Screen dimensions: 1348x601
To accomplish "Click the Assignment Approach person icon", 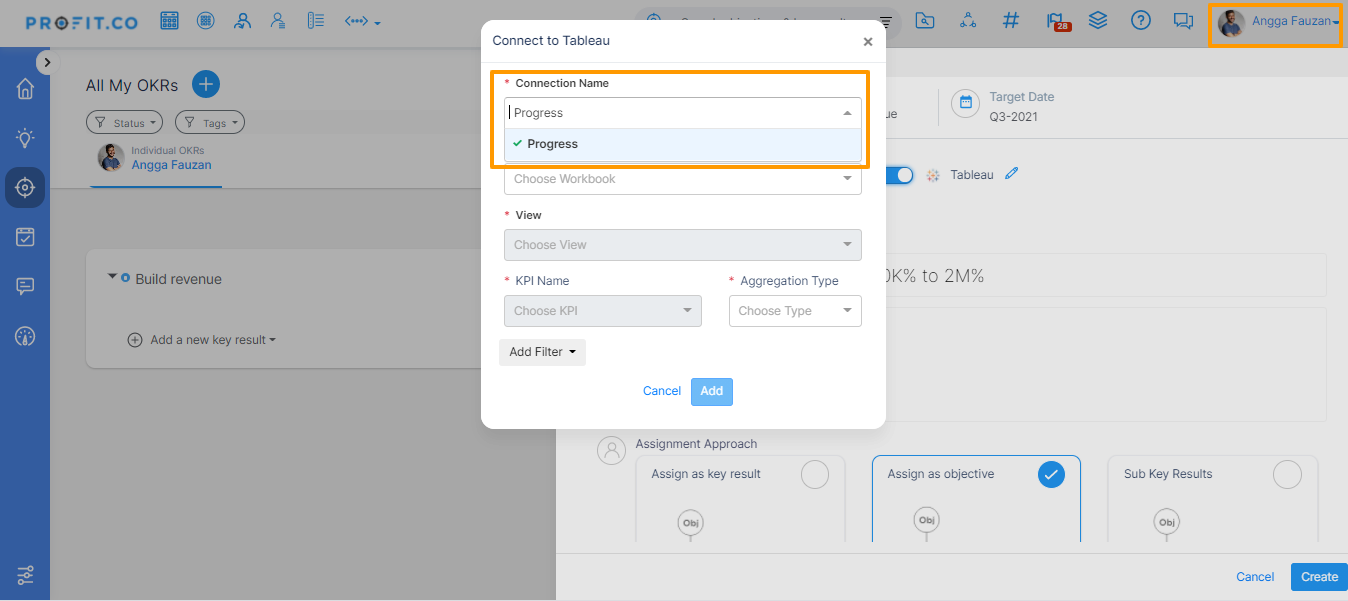I will click(x=611, y=450).
